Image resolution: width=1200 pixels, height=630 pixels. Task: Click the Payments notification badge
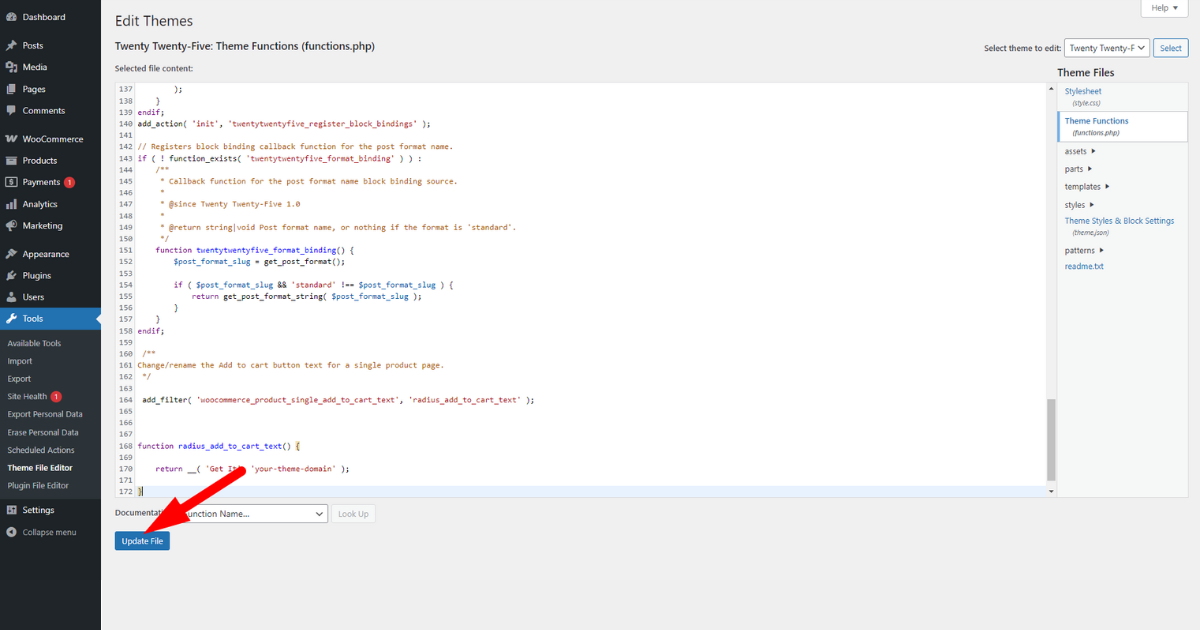[69, 182]
